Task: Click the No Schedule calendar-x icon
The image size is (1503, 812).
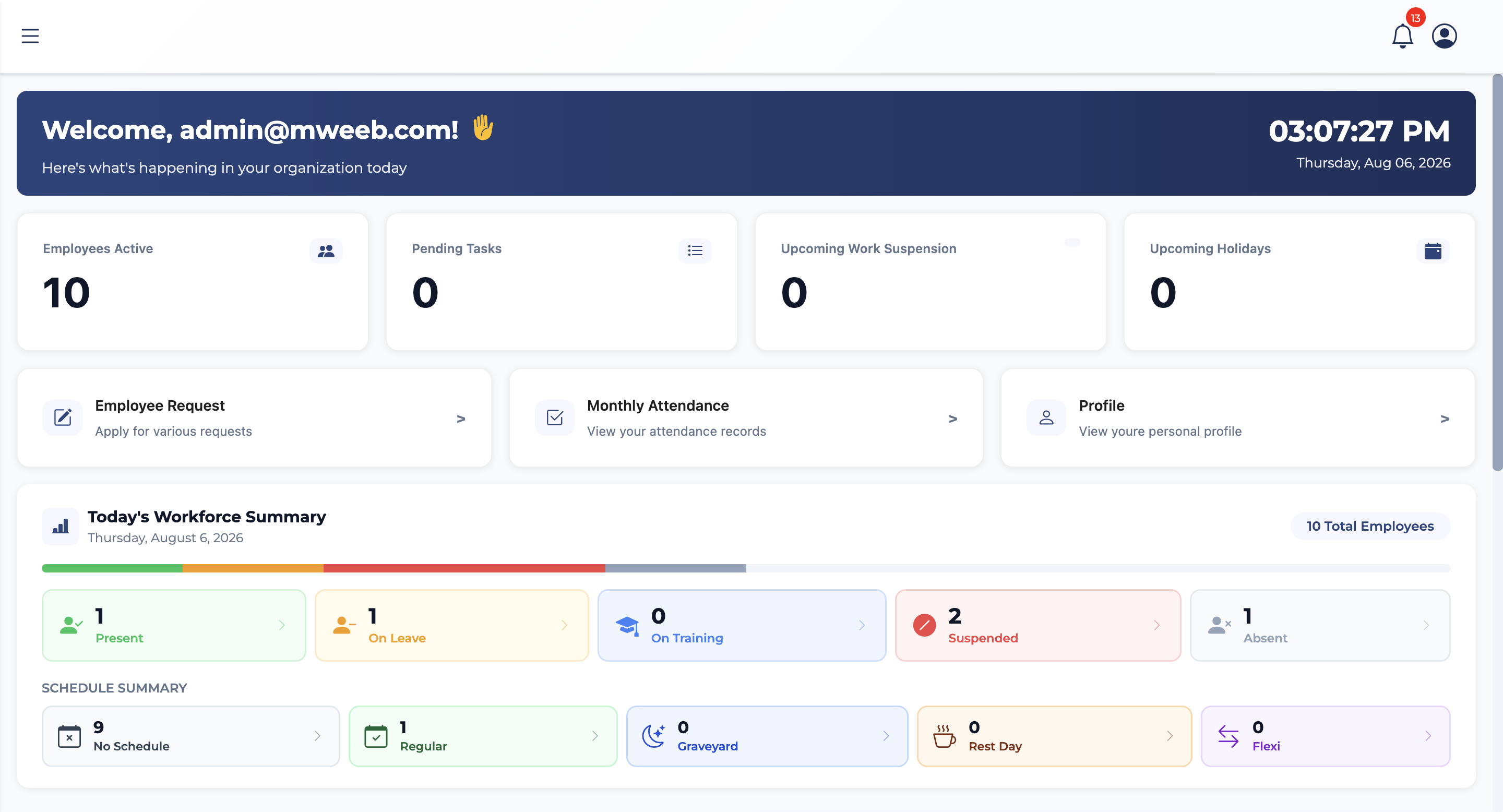Action: pyautogui.click(x=69, y=736)
